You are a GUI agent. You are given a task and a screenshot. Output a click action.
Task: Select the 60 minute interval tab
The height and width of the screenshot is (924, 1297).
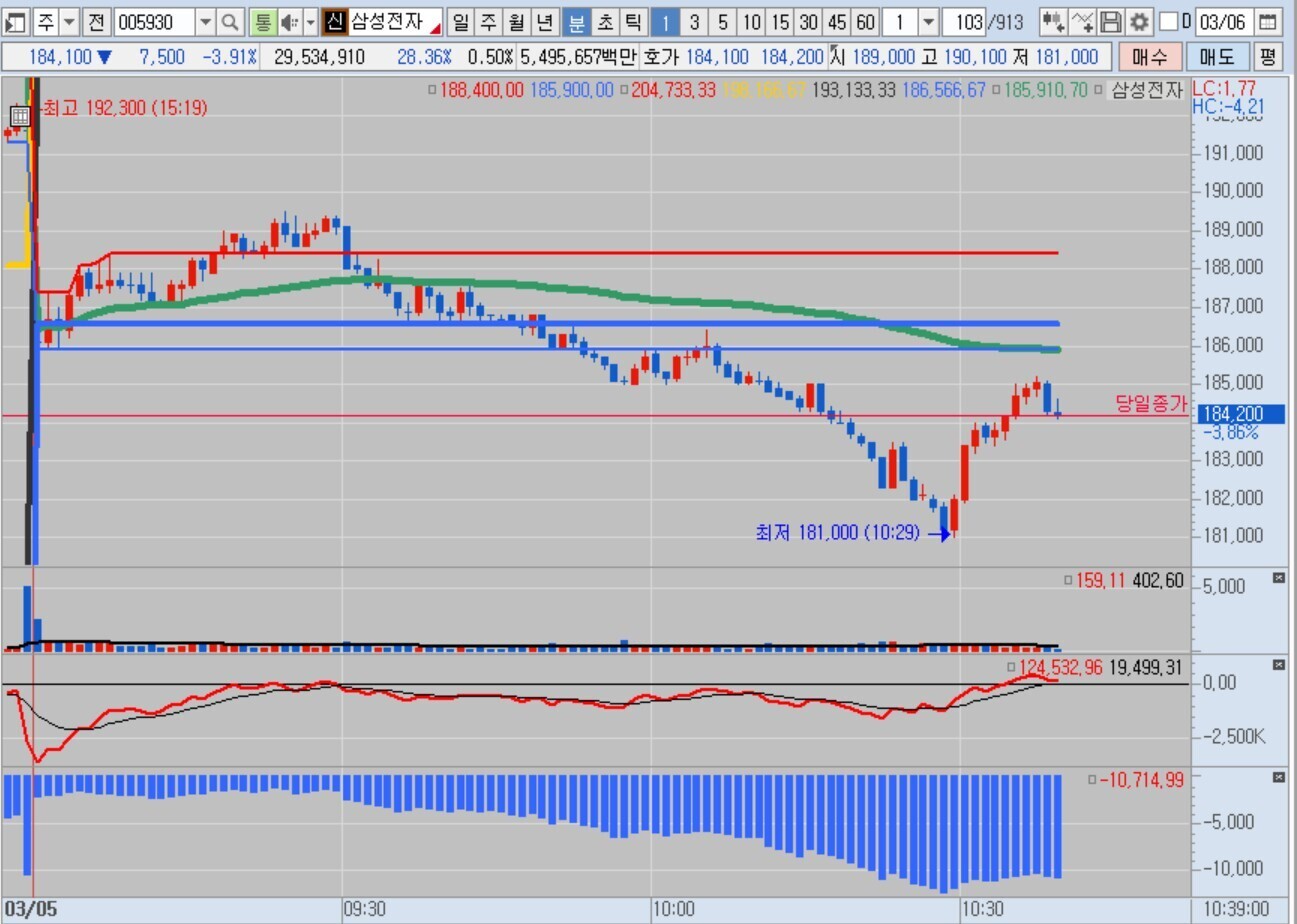coord(866,22)
